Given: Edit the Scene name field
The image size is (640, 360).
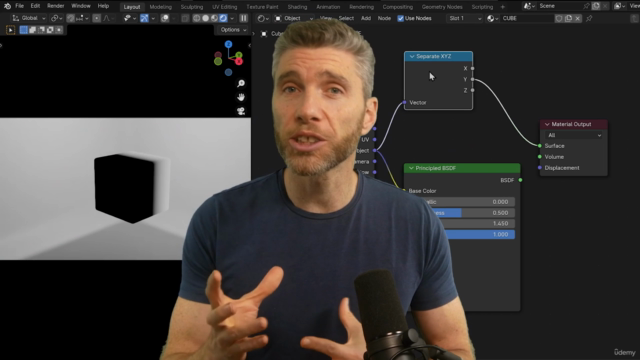Looking at the screenshot, I should pos(561,6).
